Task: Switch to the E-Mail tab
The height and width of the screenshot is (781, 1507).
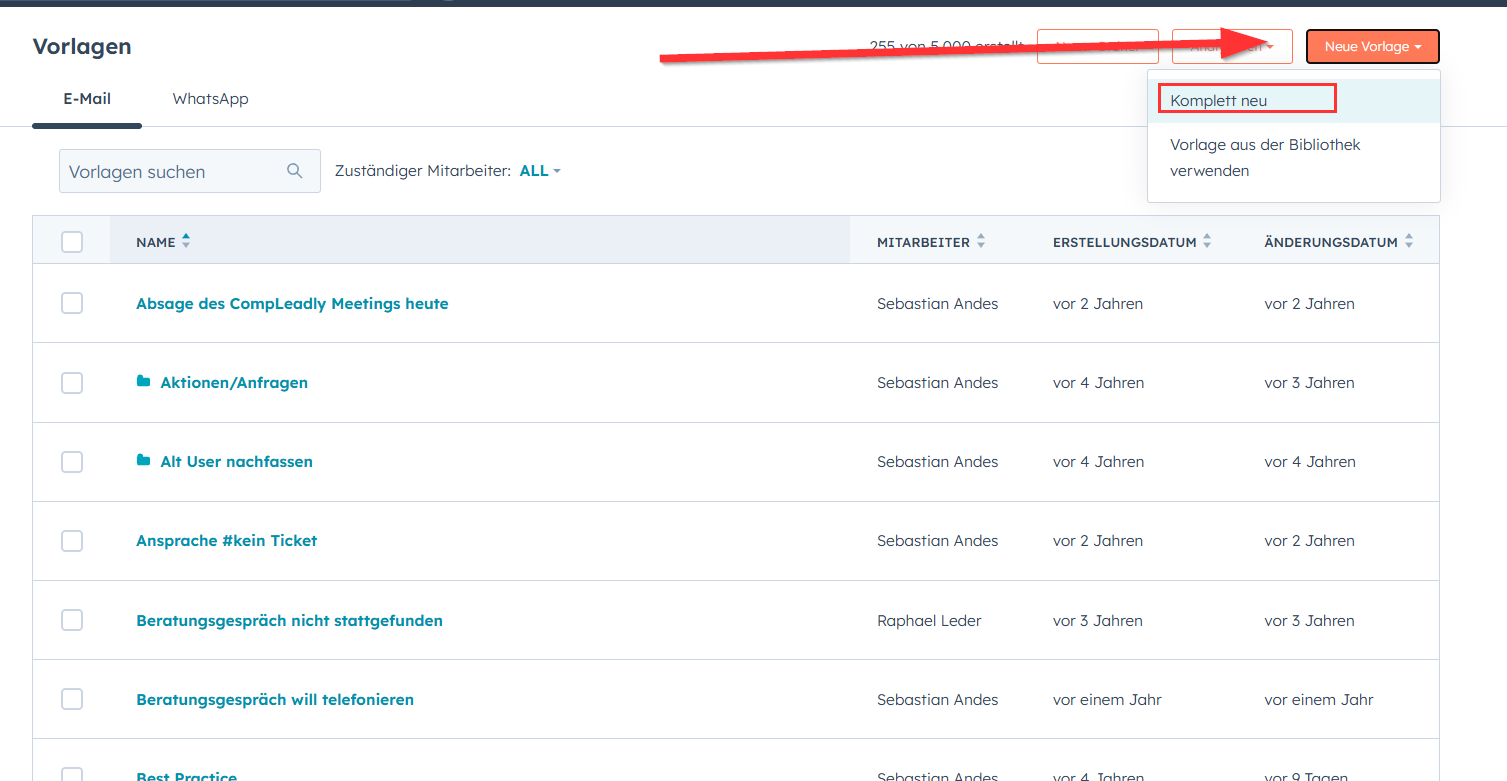Action: [x=87, y=99]
